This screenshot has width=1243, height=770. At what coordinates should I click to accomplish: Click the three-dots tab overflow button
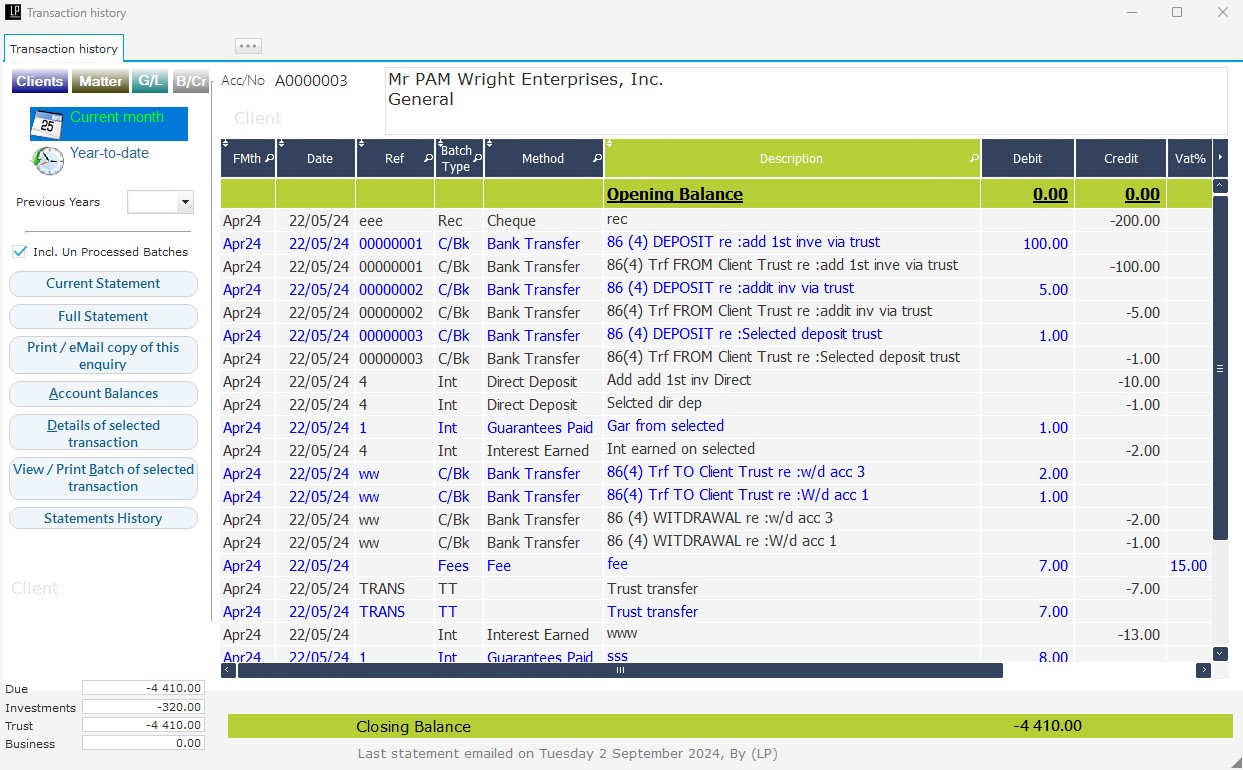(248, 46)
